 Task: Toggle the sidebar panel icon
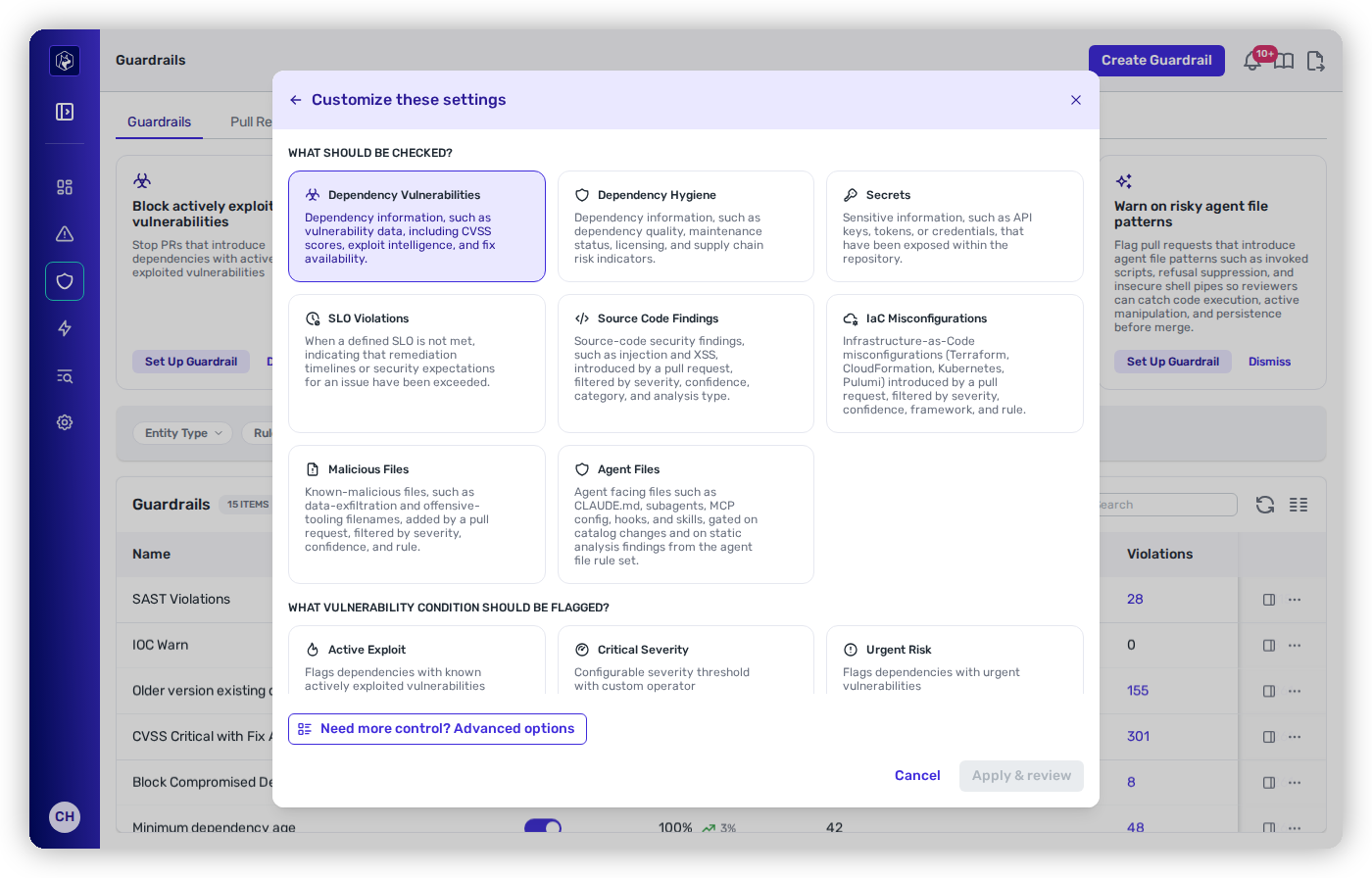(x=65, y=112)
